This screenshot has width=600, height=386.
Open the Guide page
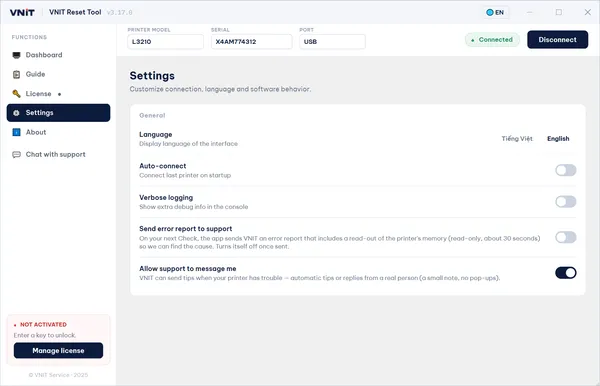click(58, 74)
